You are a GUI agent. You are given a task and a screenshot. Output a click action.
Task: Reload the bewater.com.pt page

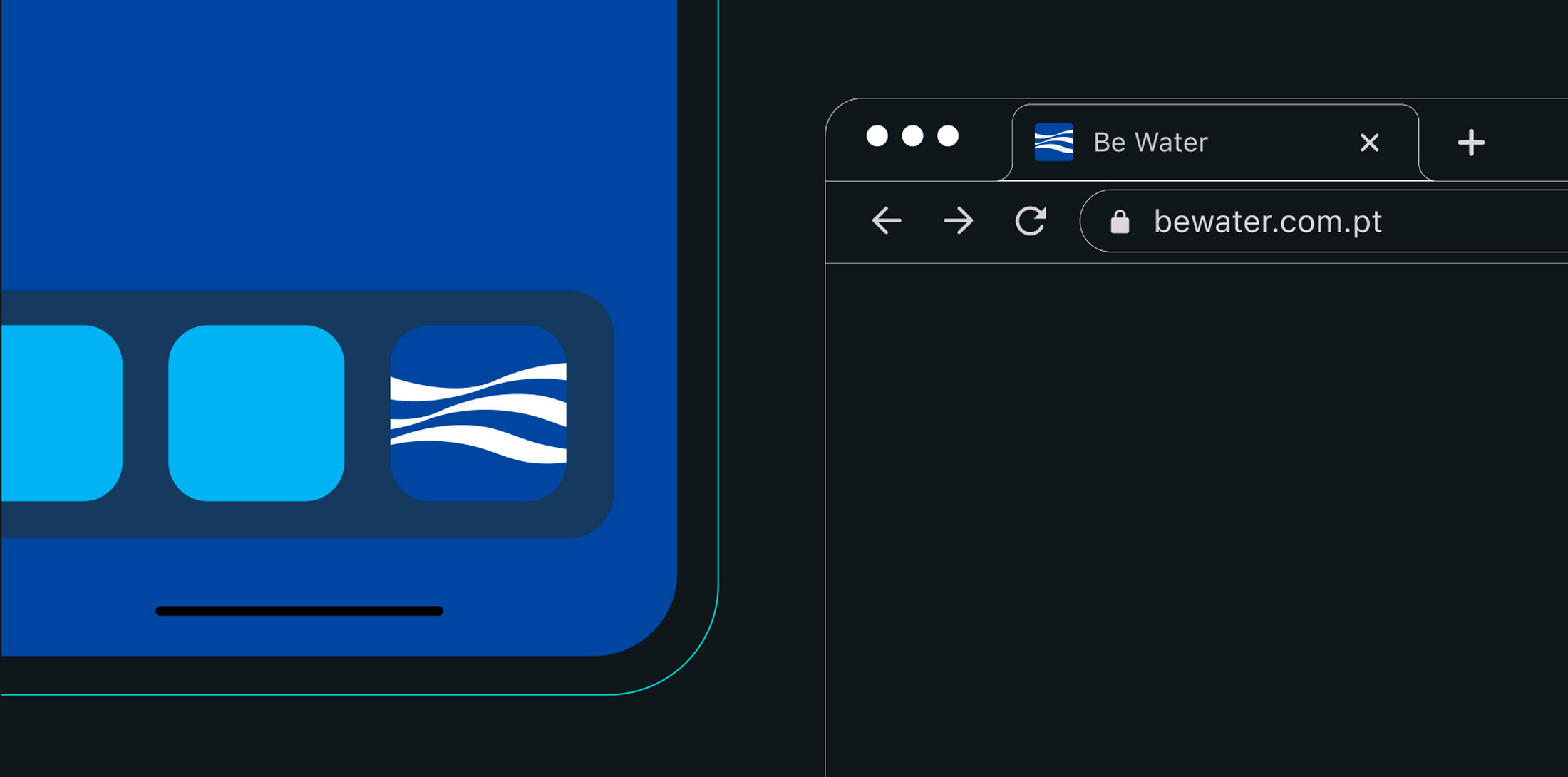click(x=1031, y=221)
